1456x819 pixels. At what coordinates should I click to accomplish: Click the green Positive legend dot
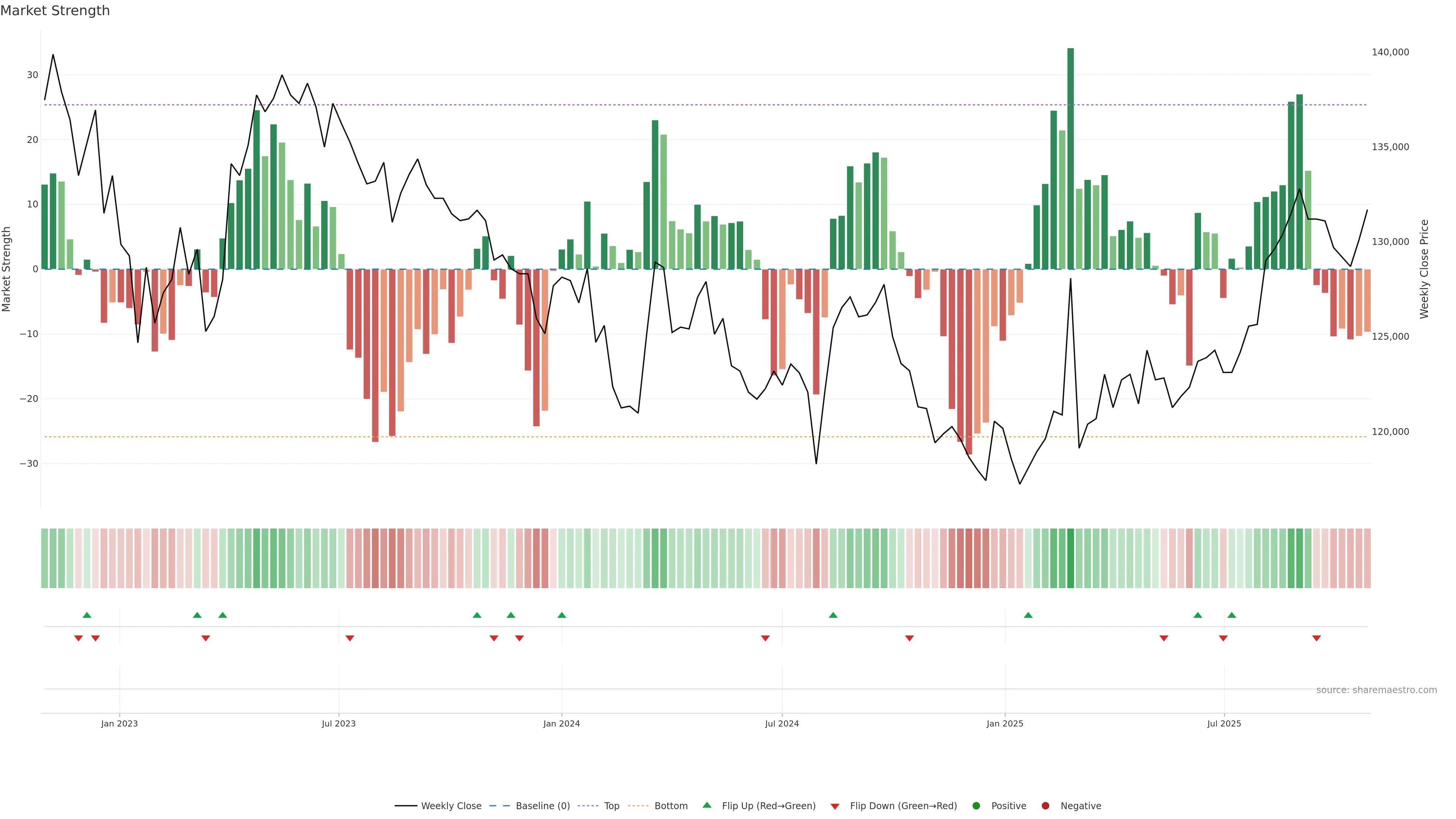point(976,806)
